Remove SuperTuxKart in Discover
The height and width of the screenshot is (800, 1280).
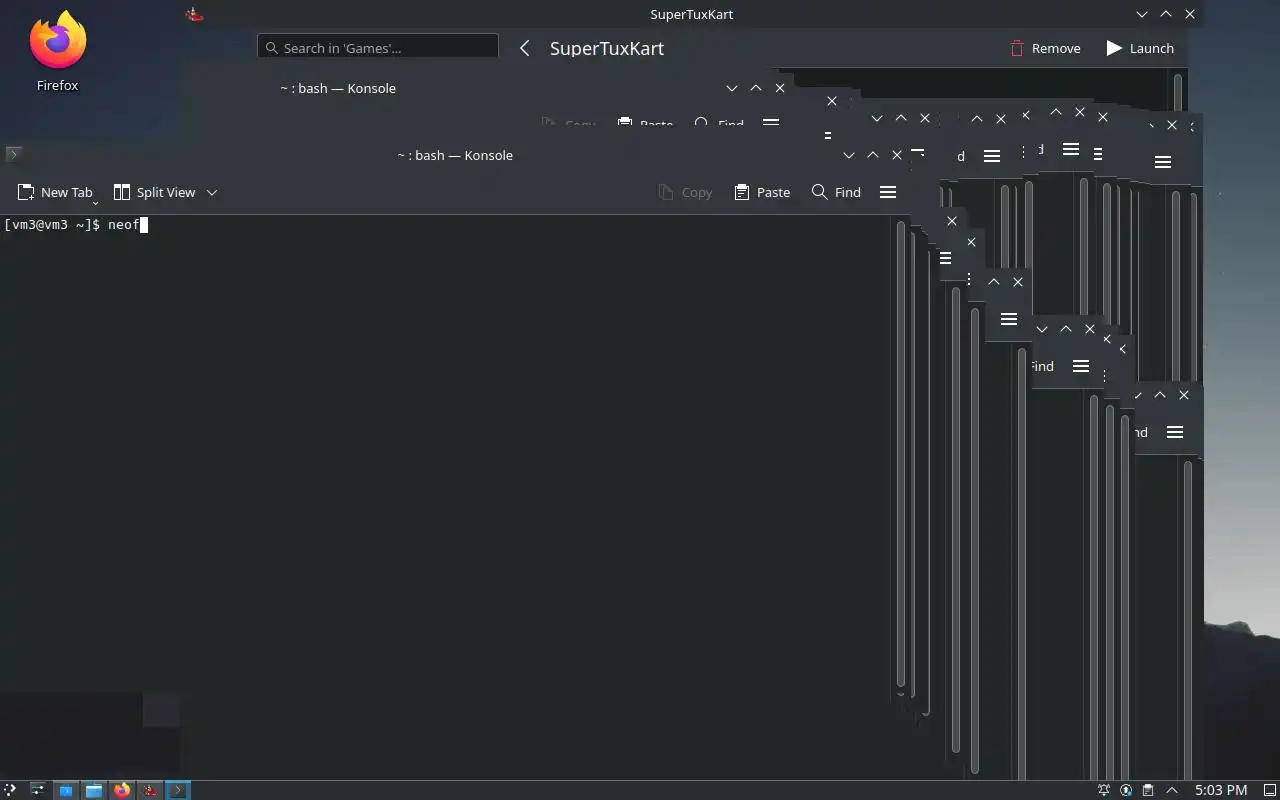pyautogui.click(x=1045, y=48)
